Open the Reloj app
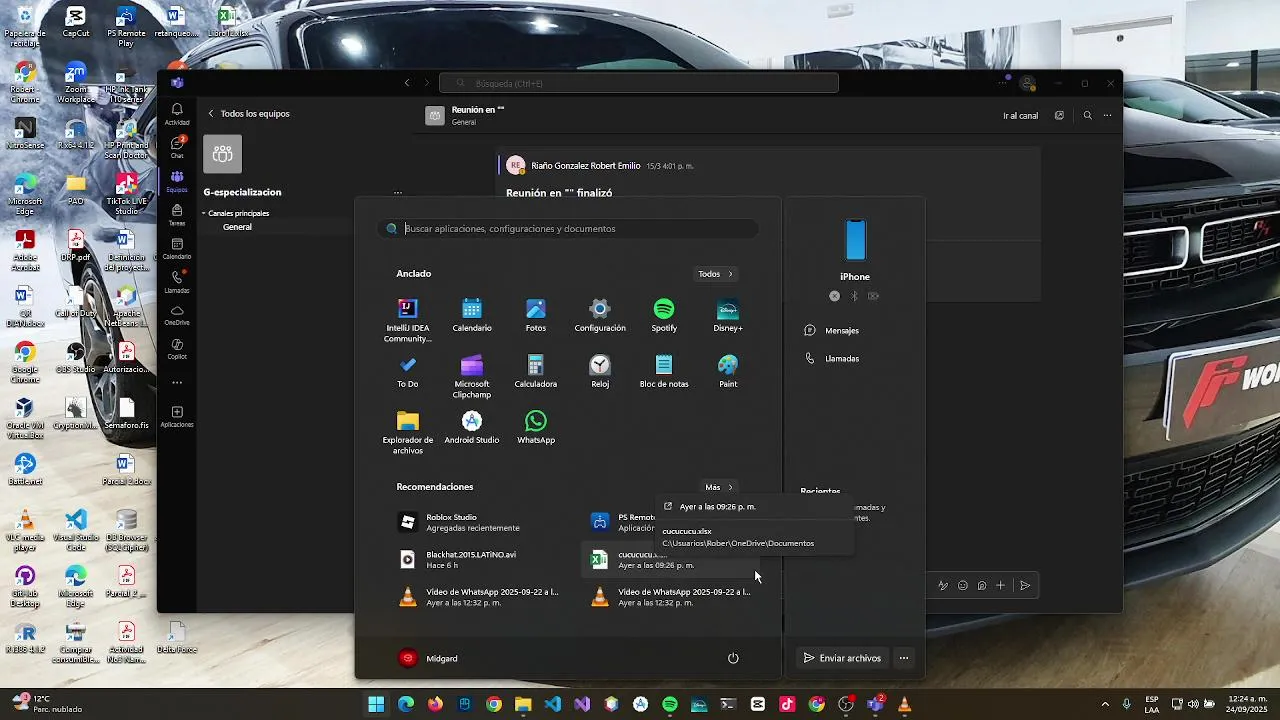This screenshot has height=720, width=1280. click(x=600, y=371)
